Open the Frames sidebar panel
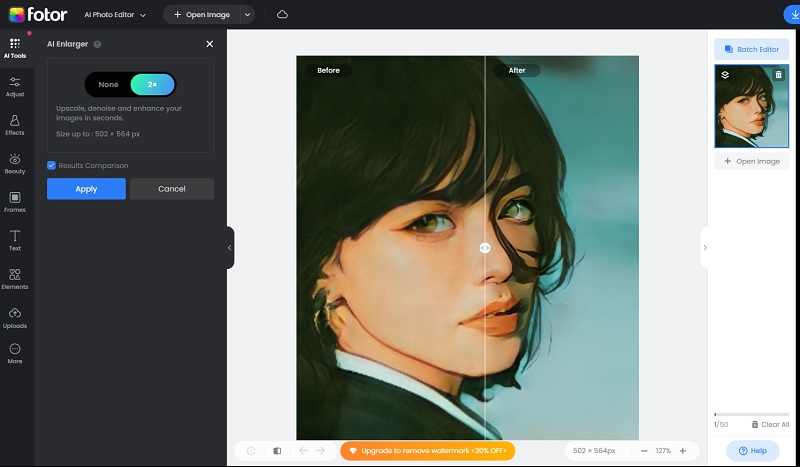The image size is (800, 467). pyautogui.click(x=15, y=203)
